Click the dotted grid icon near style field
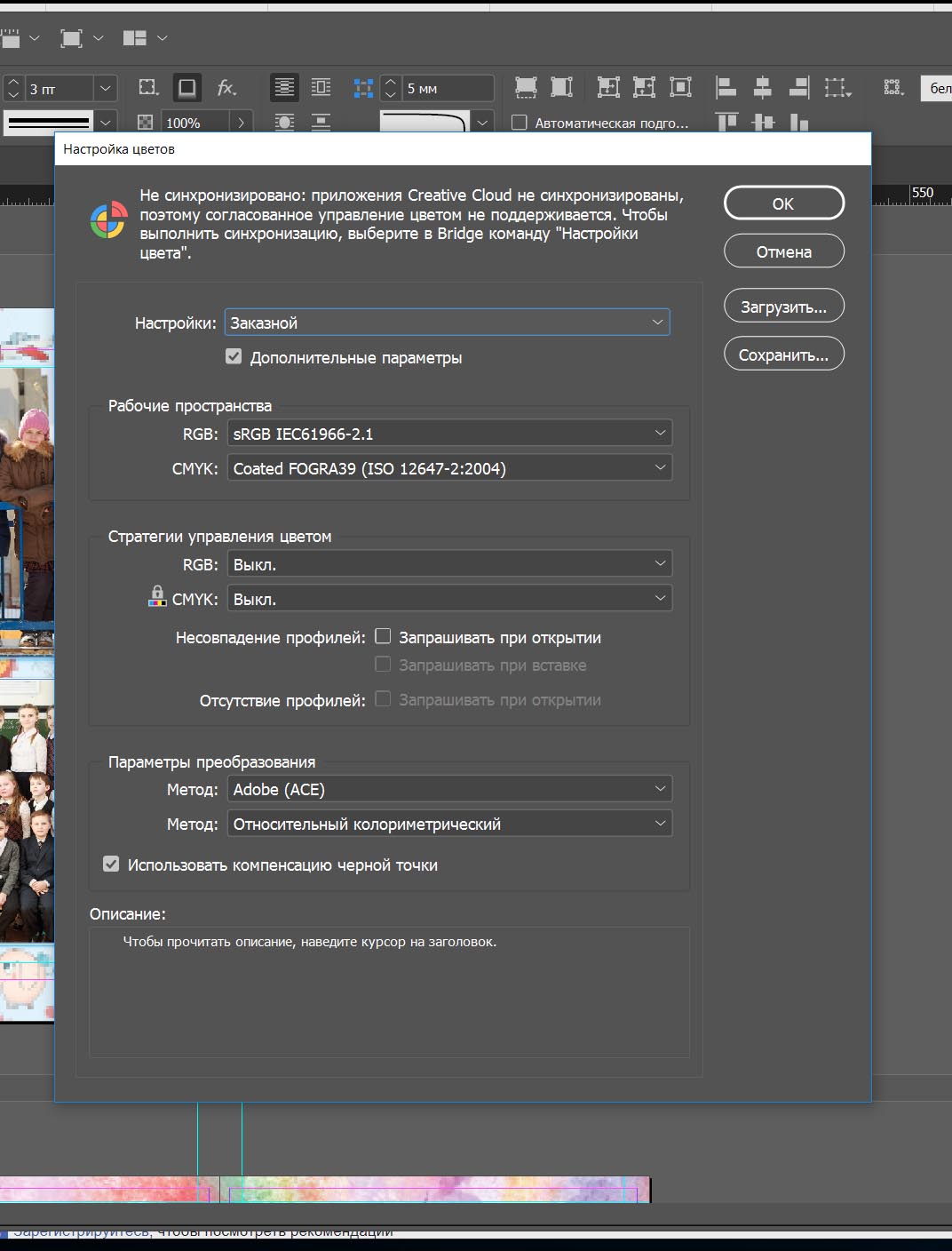 pyautogui.click(x=893, y=87)
